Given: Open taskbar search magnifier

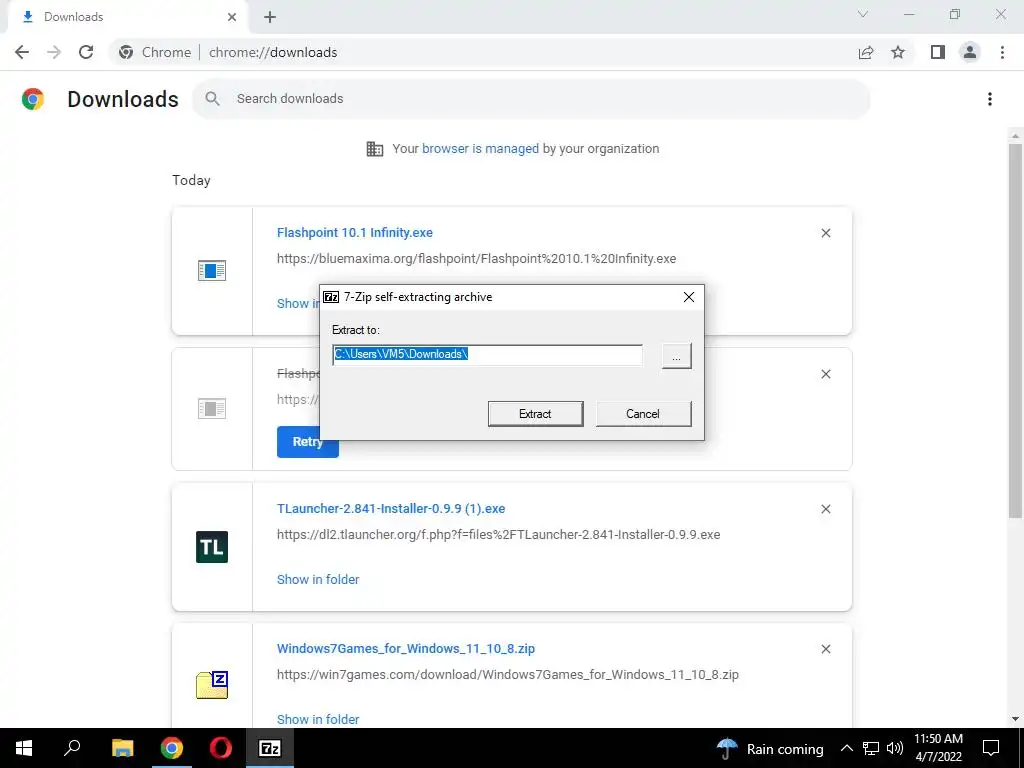Looking at the screenshot, I should [x=72, y=748].
